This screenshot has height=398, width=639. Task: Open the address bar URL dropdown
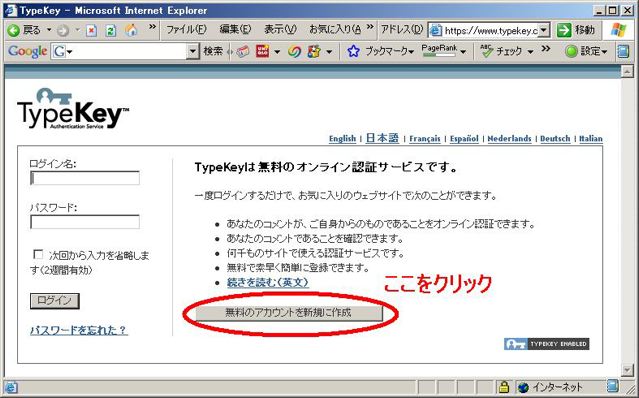tap(544, 31)
